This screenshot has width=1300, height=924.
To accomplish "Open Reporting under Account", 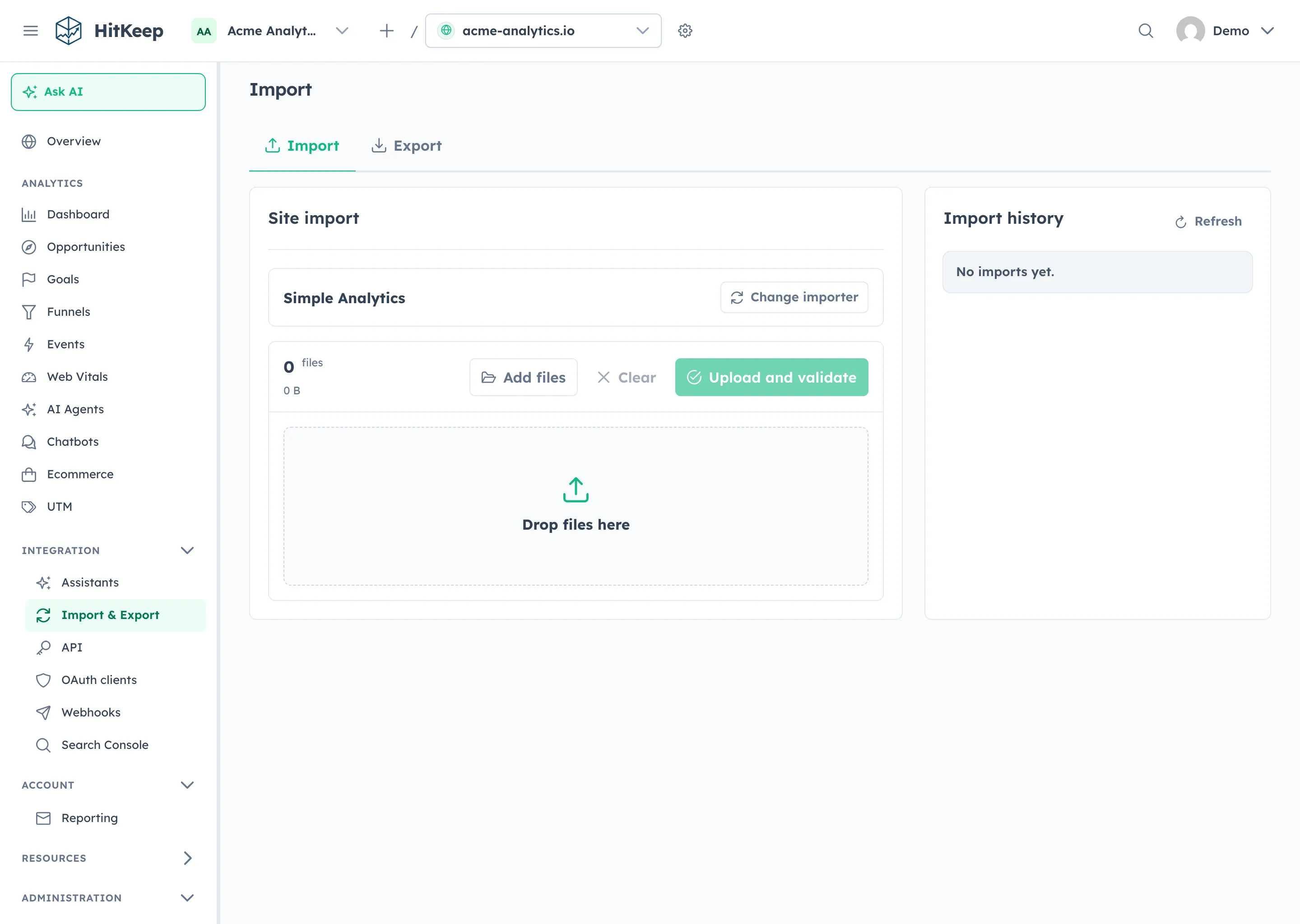I will click(x=116, y=818).
